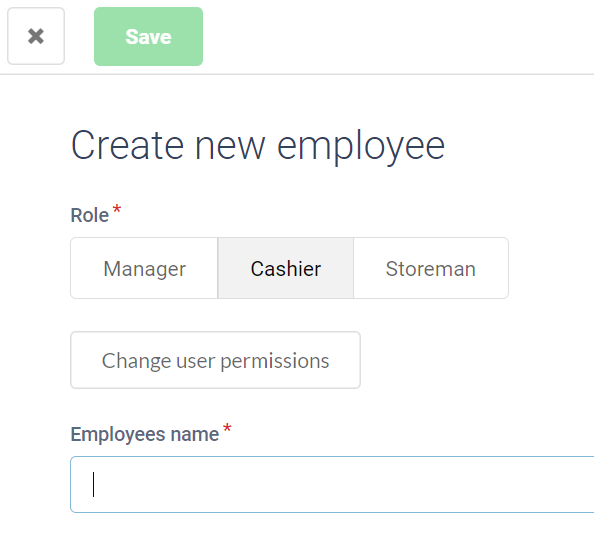Image resolution: width=594 pixels, height=544 pixels.
Task: Click the red asterisk beside Employees name
Action: tap(227, 428)
